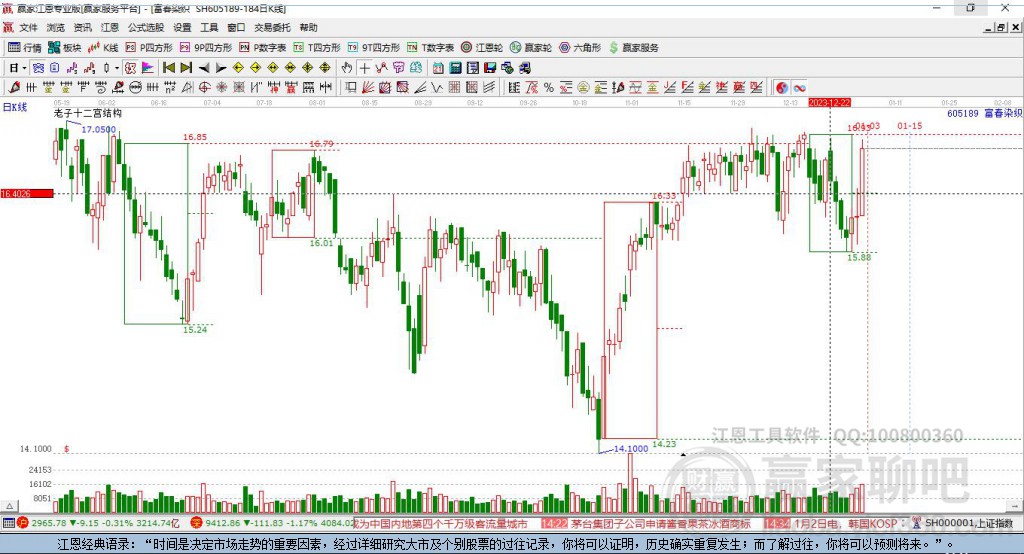Click the 老子十二宫结构 chart label
This screenshot has height=554, width=1024.
click(x=88, y=113)
